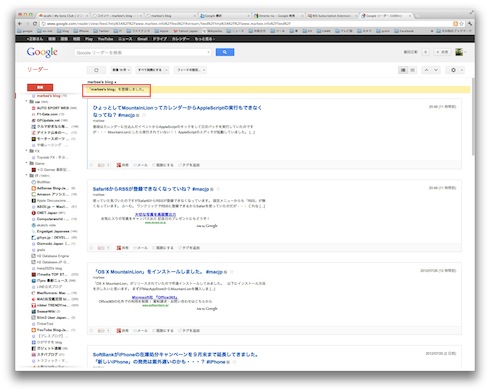Open SeasarWiki feed
Image resolution: width=490 pixels, height=392 pixels.
click(x=46, y=311)
